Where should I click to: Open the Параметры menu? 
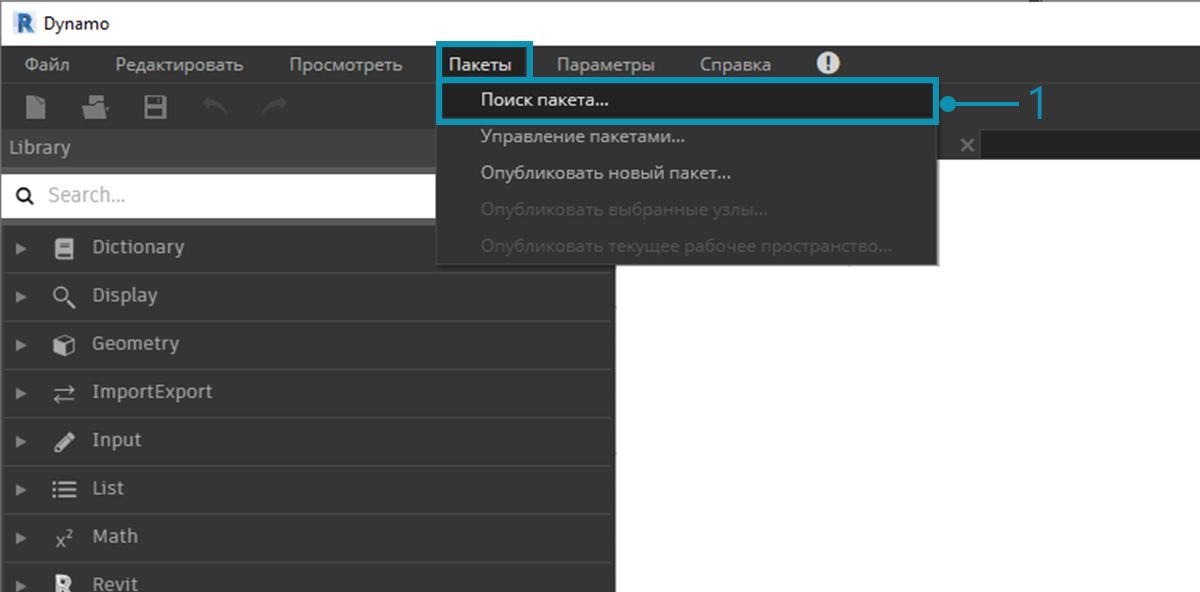click(x=605, y=65)
